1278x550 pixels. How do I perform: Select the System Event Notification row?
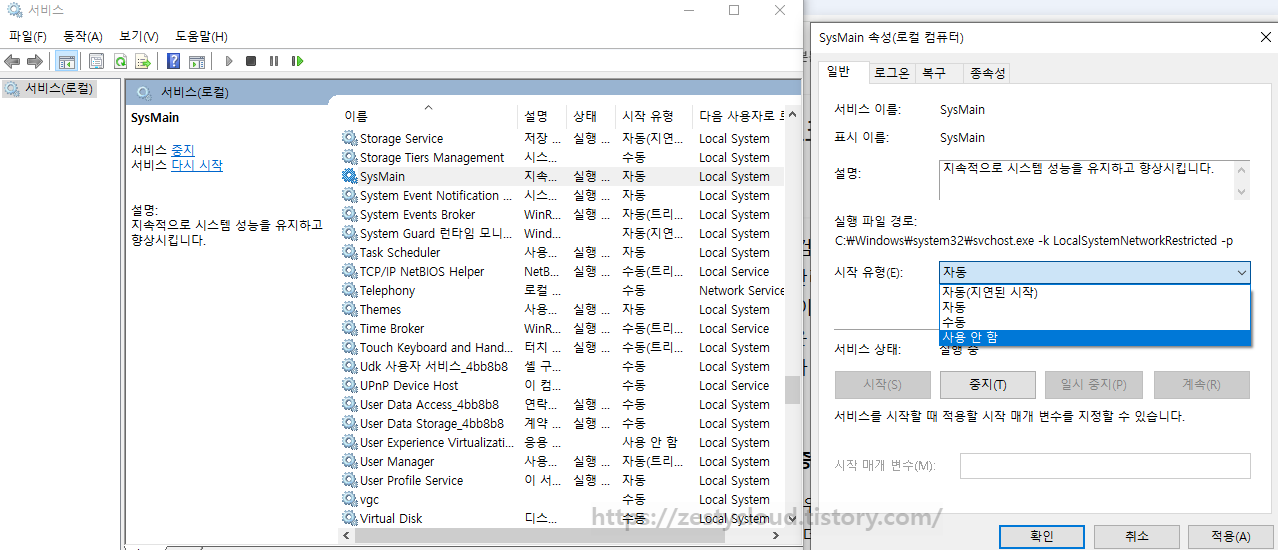click(x=563, y=195)
